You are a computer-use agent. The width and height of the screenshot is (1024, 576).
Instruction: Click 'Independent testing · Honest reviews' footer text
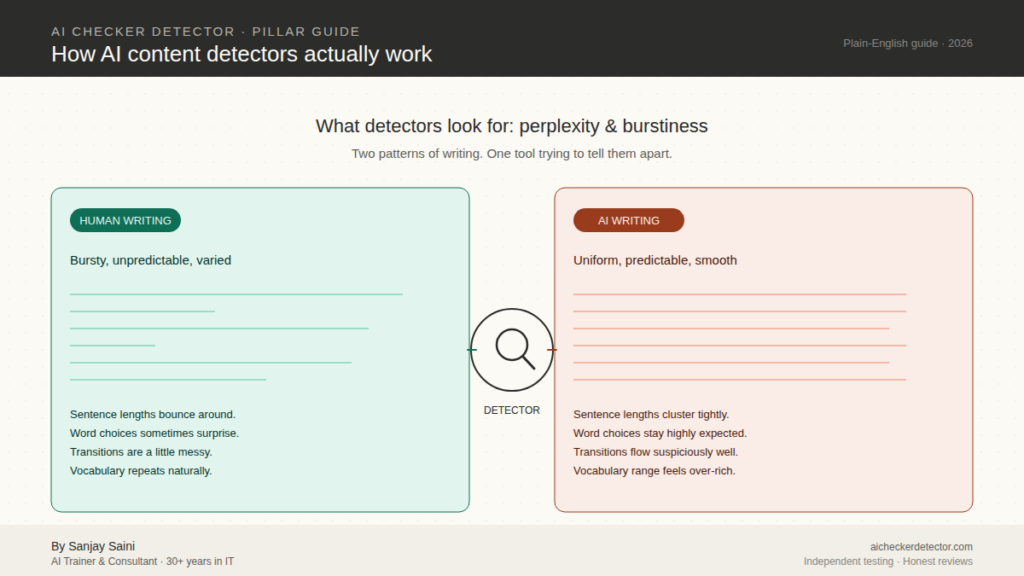[x=888, y=562]
